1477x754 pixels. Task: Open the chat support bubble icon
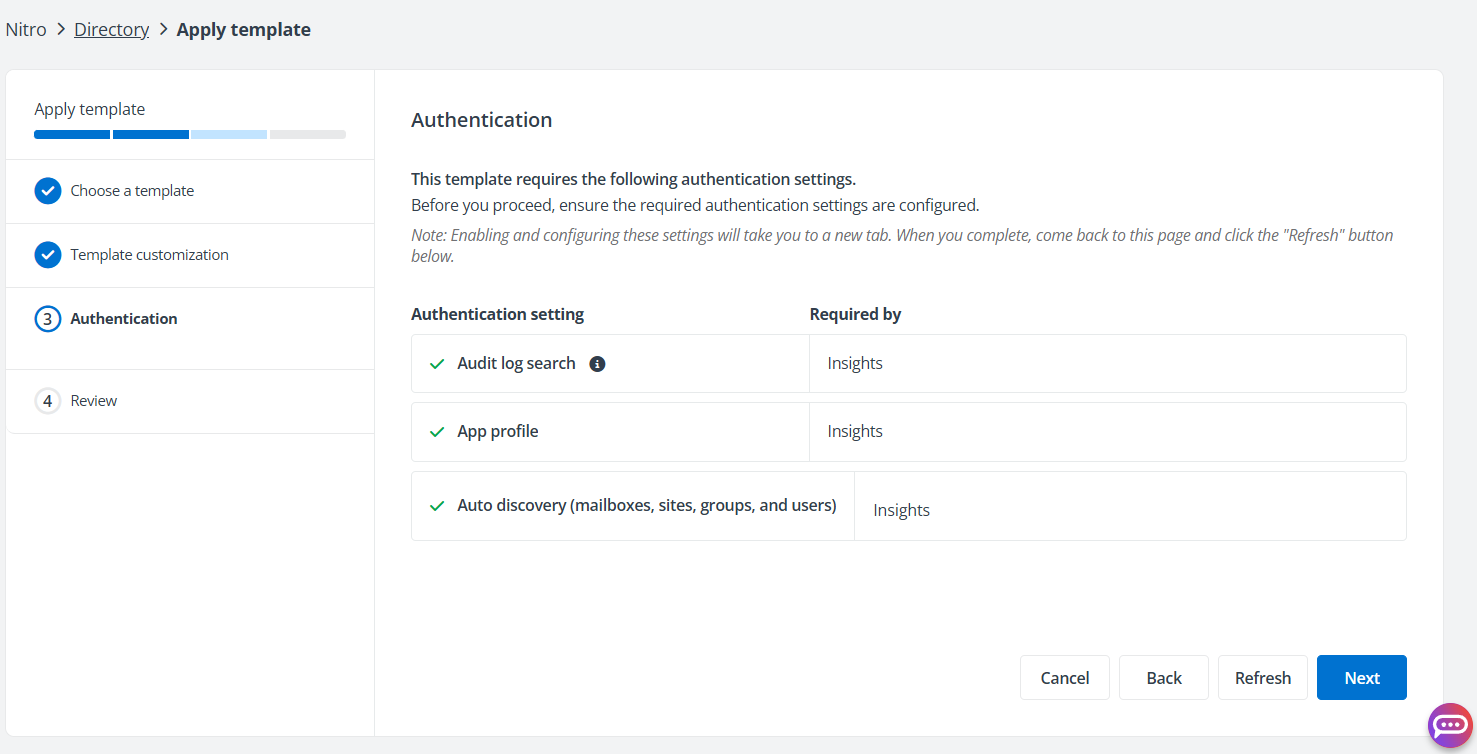pyautogui.click(x=1450, y=724)
